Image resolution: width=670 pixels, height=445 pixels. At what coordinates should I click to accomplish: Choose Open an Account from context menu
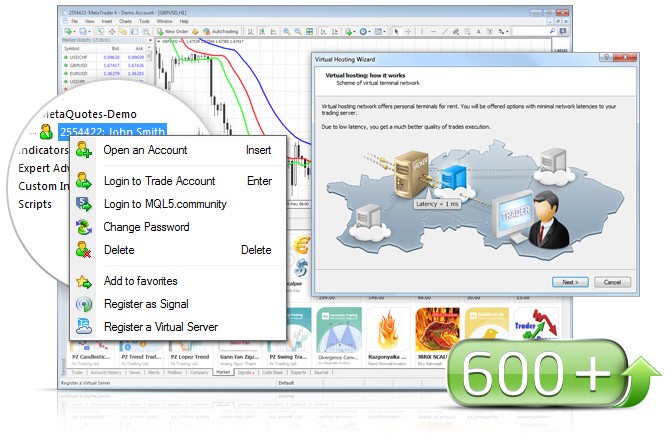pyautogui.click(x=177, y=150)
